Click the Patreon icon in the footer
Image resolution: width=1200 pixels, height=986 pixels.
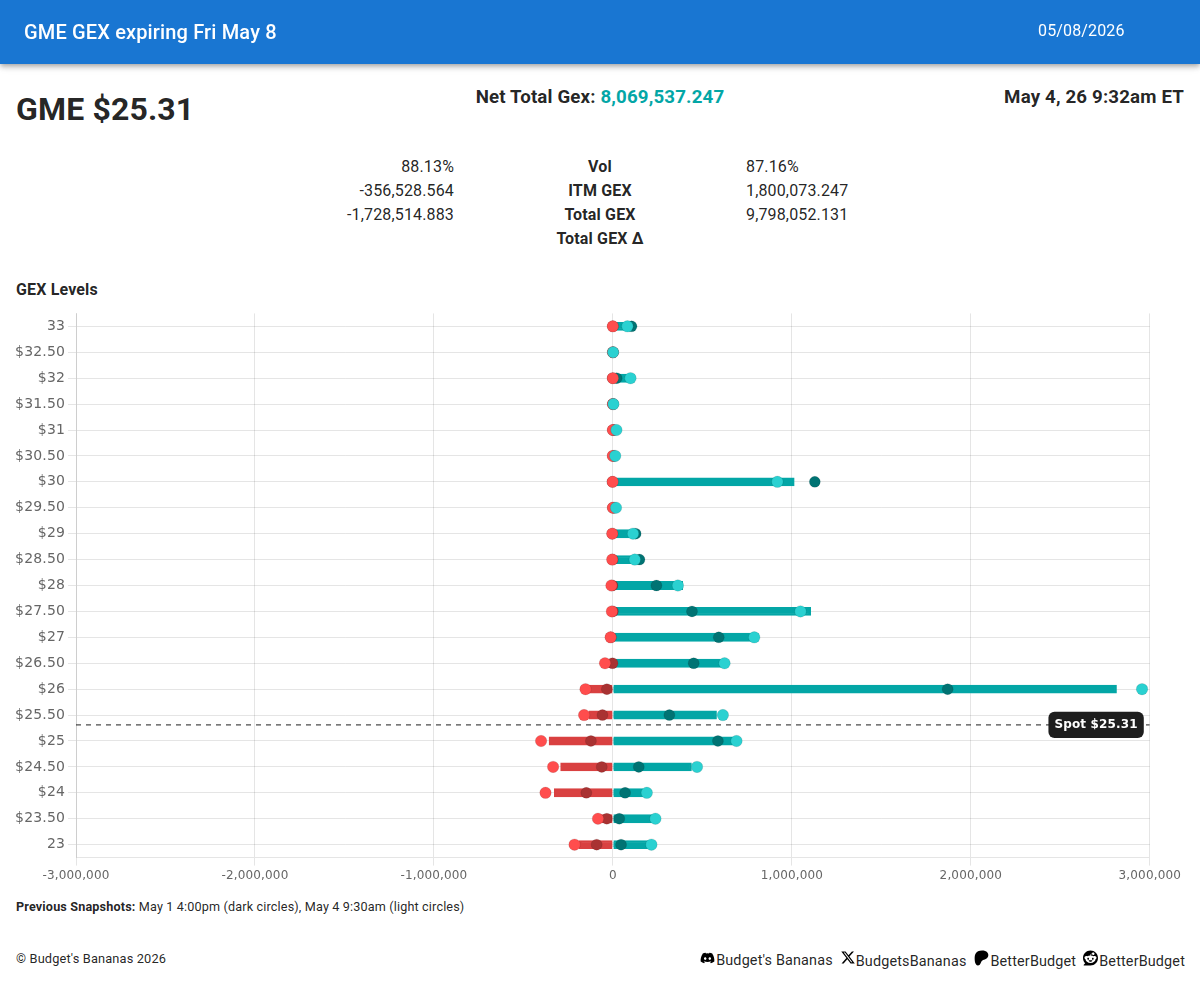[x=981, y=958]
